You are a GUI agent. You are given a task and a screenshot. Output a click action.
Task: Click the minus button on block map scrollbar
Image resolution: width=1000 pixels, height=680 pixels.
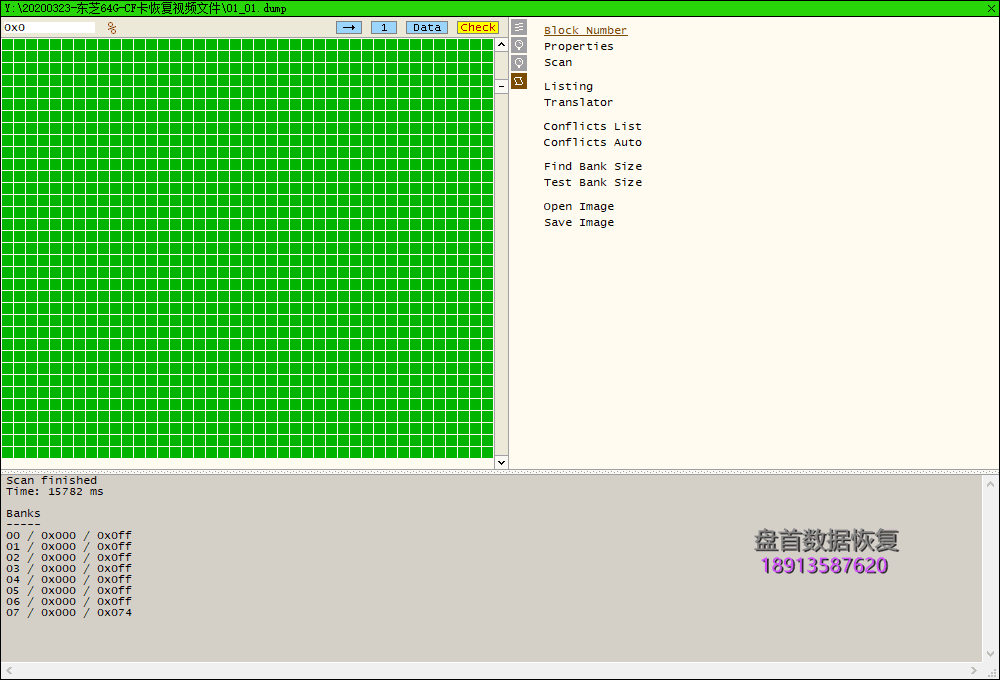501,86
